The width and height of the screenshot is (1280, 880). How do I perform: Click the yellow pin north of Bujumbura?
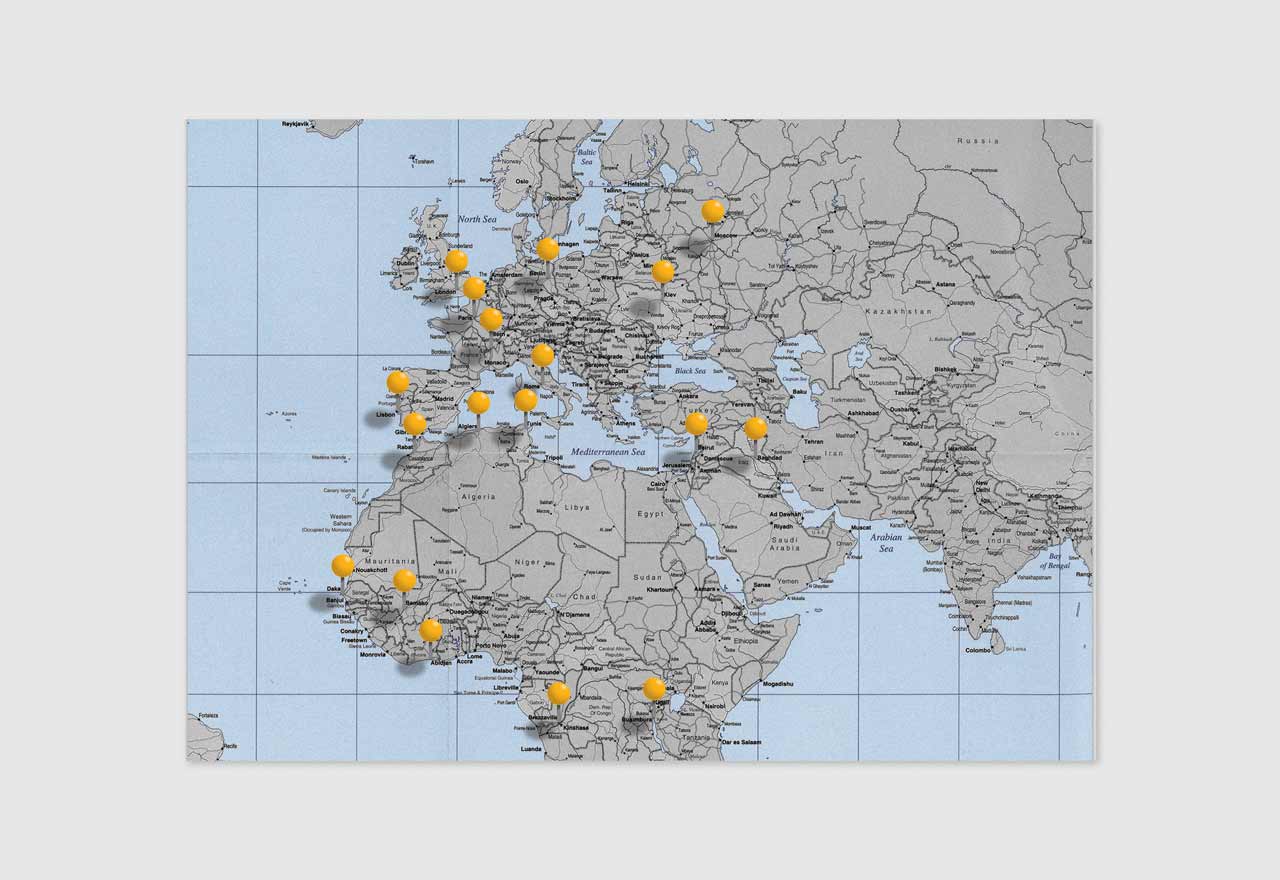(654, 688)
